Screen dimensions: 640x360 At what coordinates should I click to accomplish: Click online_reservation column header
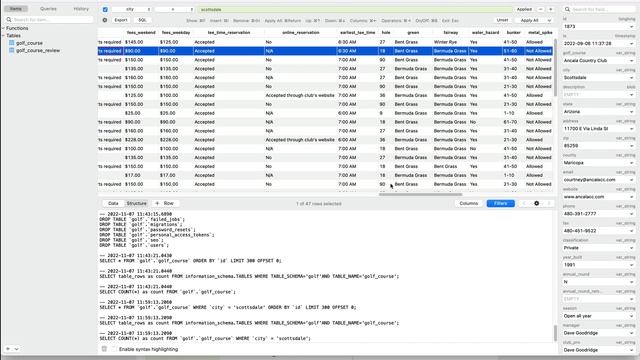click(301, 32)
